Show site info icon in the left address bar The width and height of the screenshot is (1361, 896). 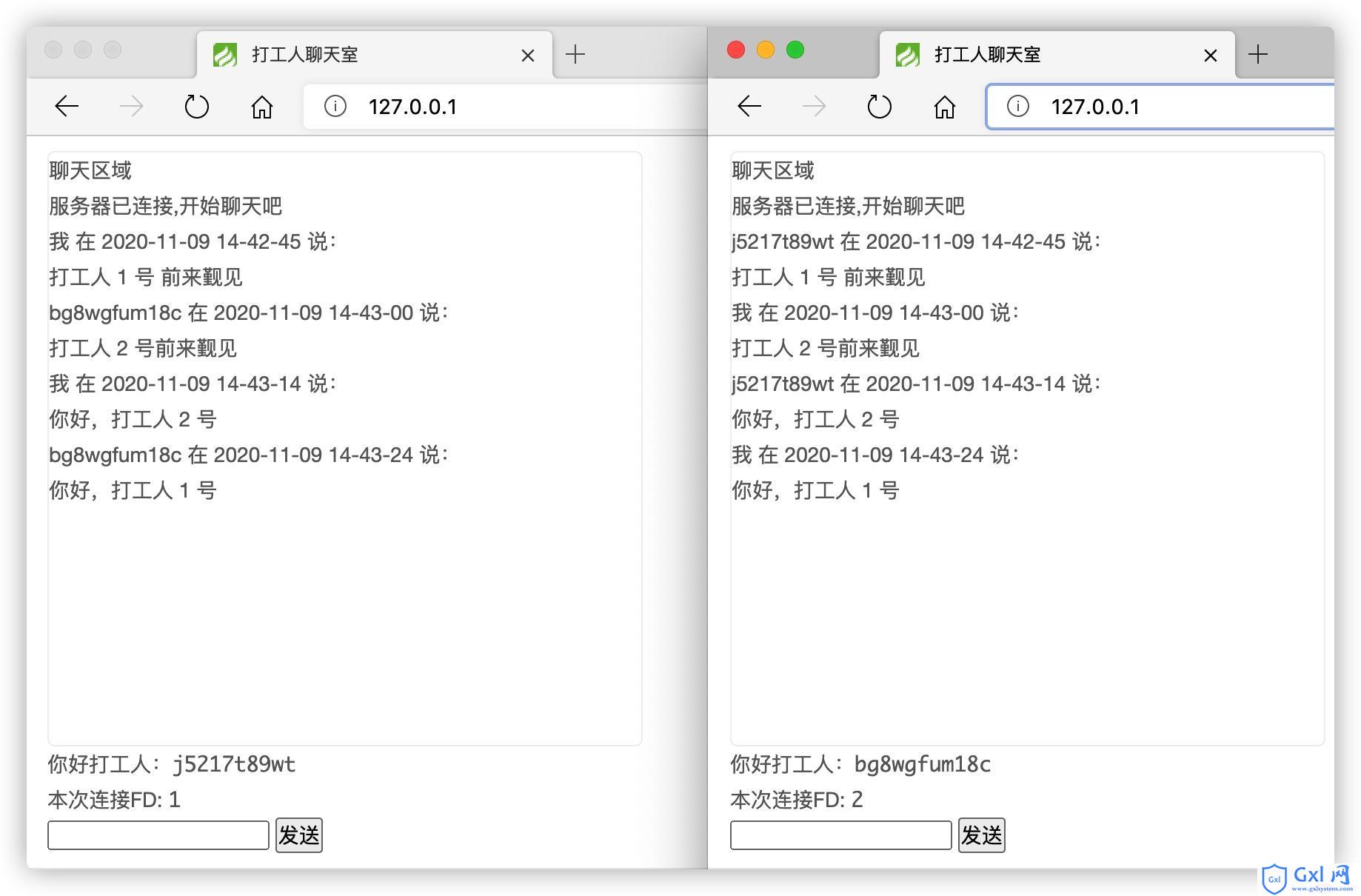[335, 107]
